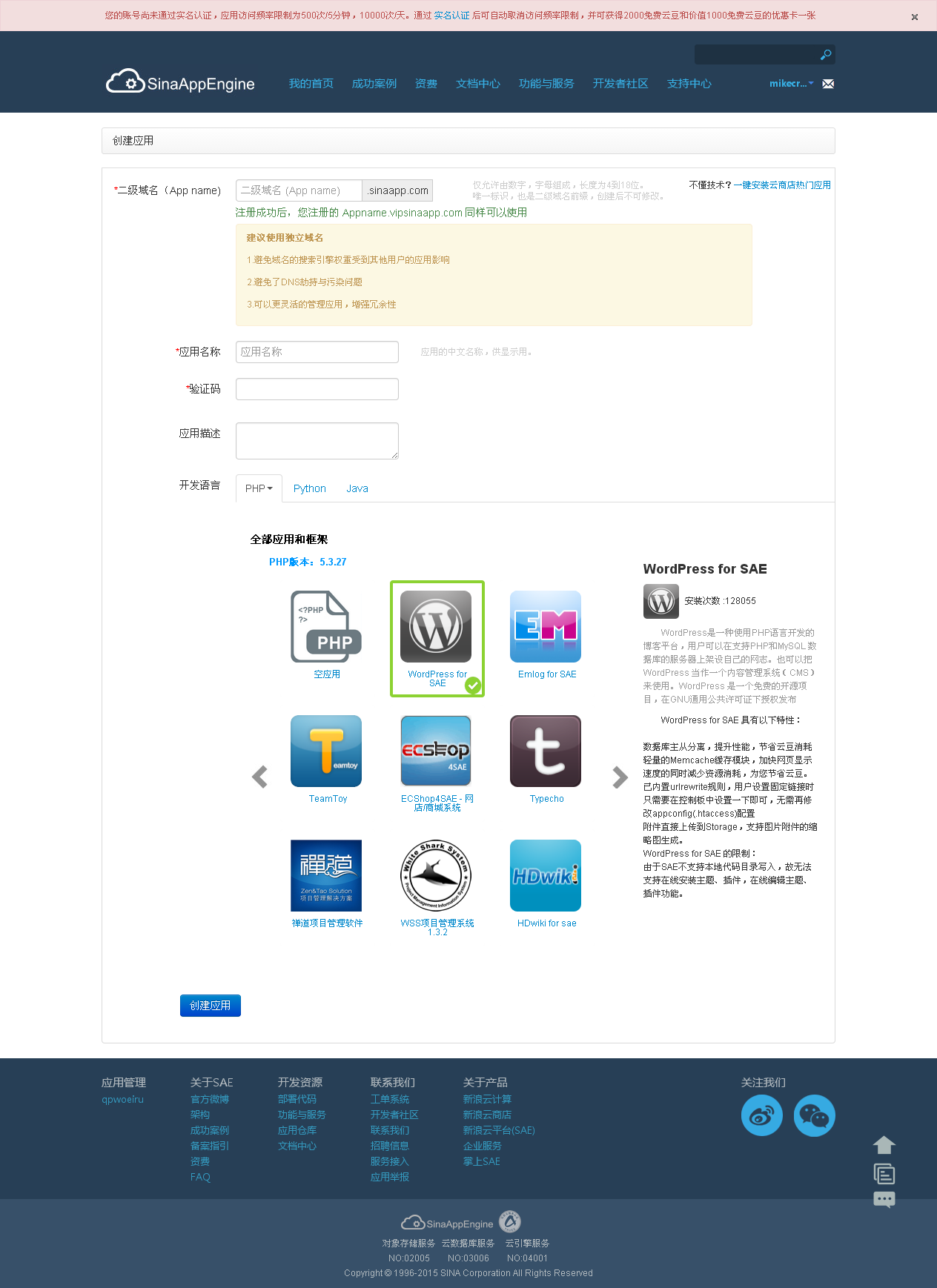
Task: Open 功能与服务 in the navigation
Action: pyautogui.click(x=546, y=84)
